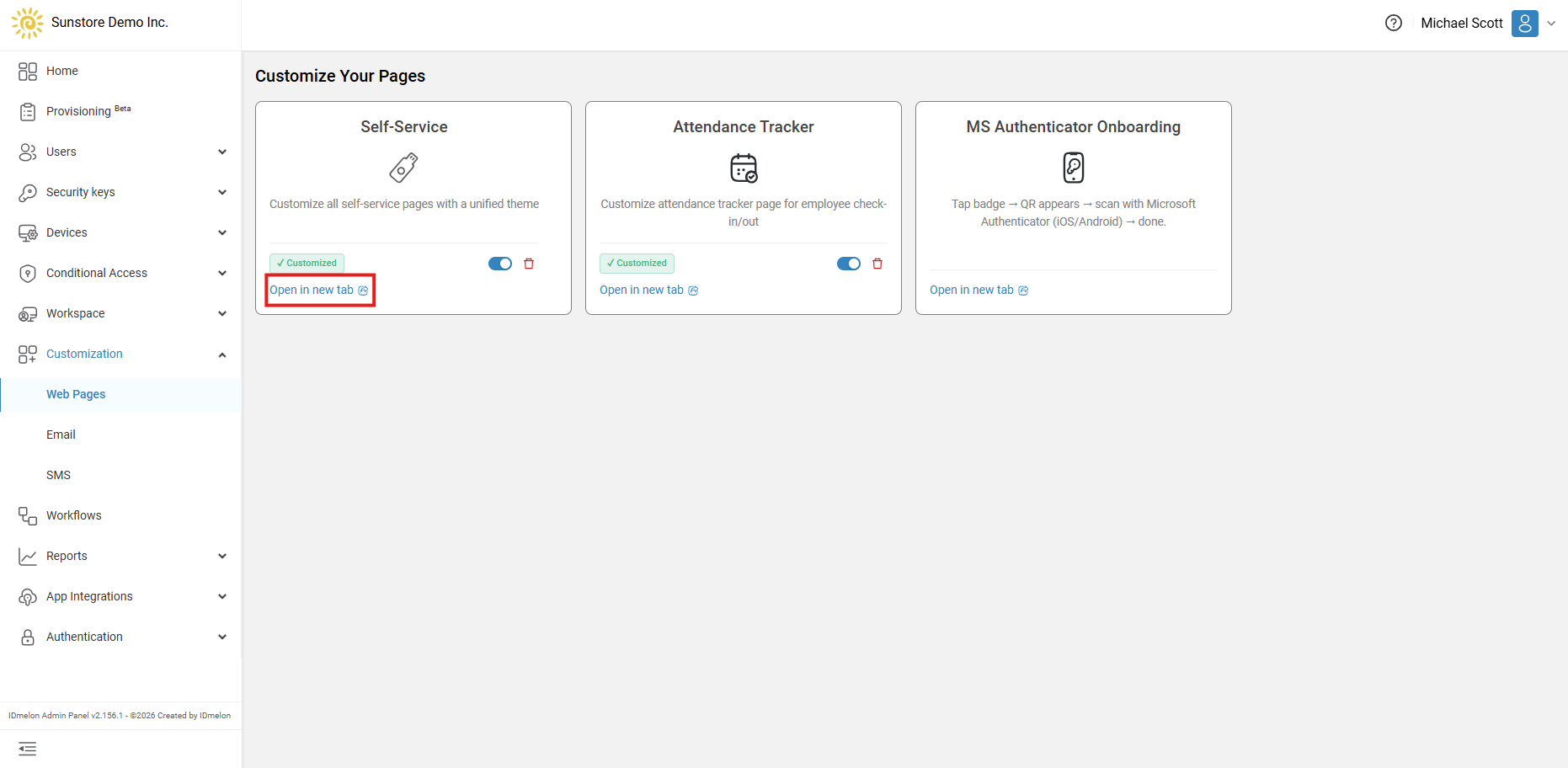Click the Sunstore Demo Inc. sun logo

[x=27, y=23]
